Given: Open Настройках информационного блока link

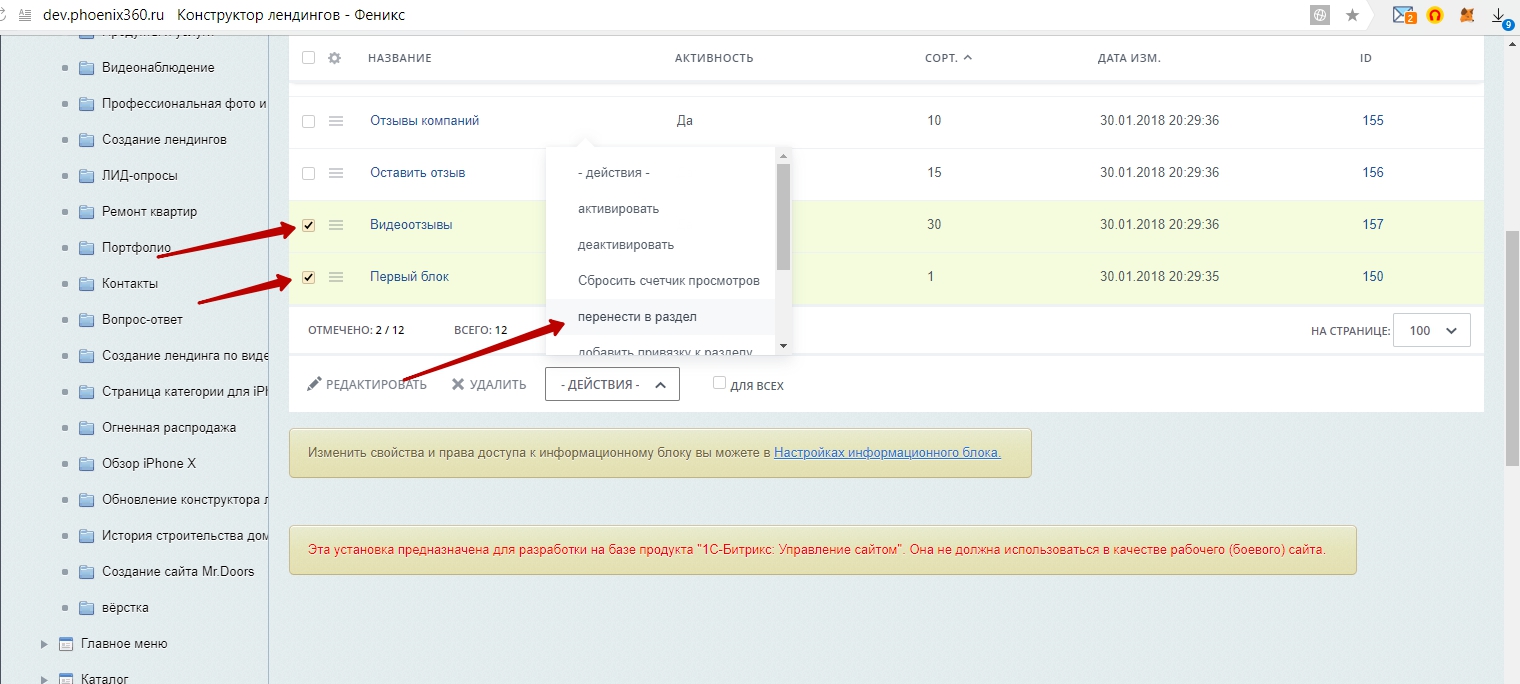Looking at the screenshot, I should coord(887,453).
